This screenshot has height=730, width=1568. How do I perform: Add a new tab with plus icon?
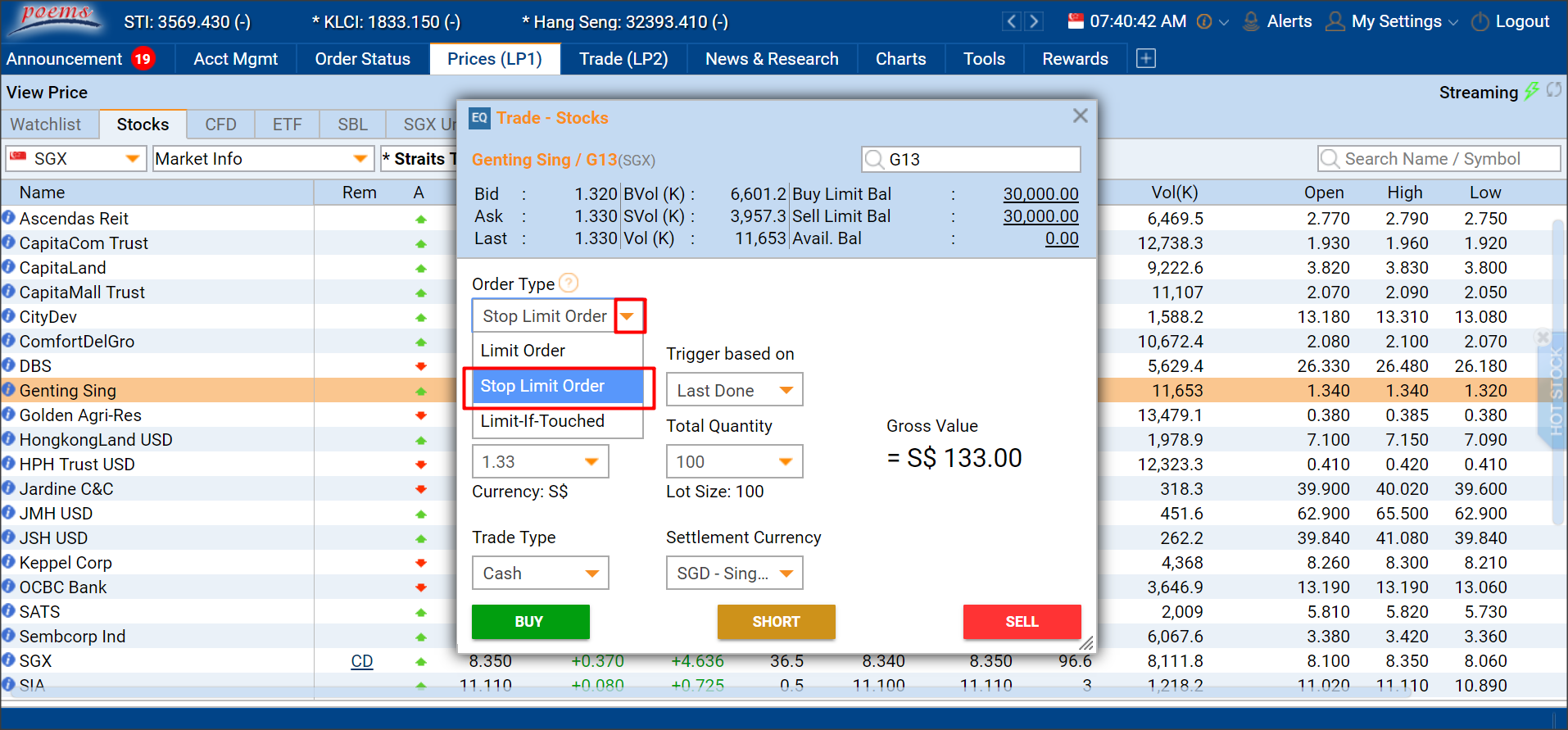click(x=1146, y=58)
